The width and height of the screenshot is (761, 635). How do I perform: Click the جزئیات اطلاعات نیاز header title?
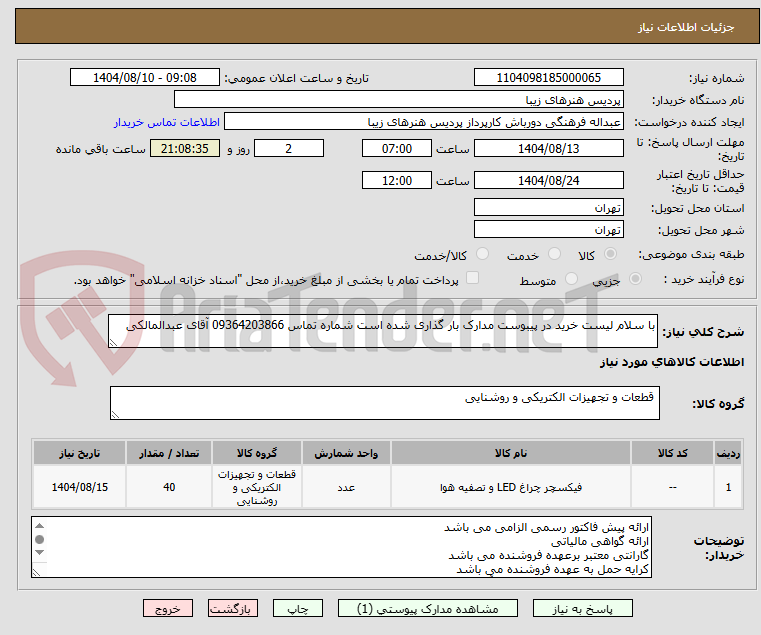tap(686, 27)
